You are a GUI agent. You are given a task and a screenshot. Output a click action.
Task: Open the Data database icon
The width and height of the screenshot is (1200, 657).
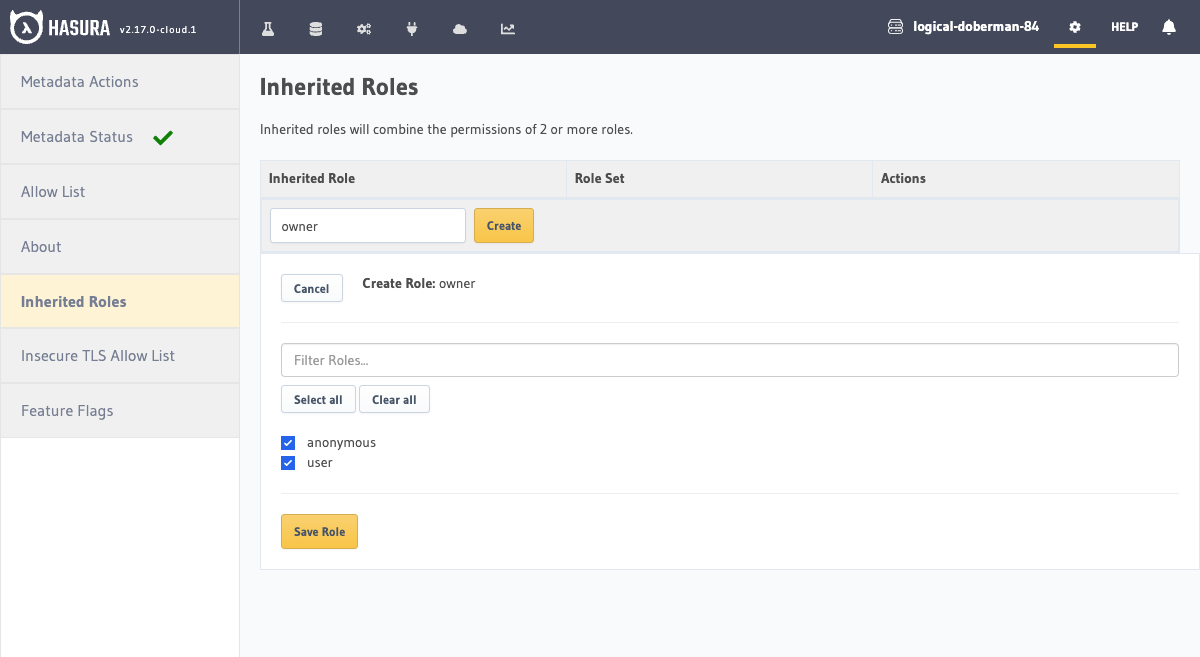316,28
